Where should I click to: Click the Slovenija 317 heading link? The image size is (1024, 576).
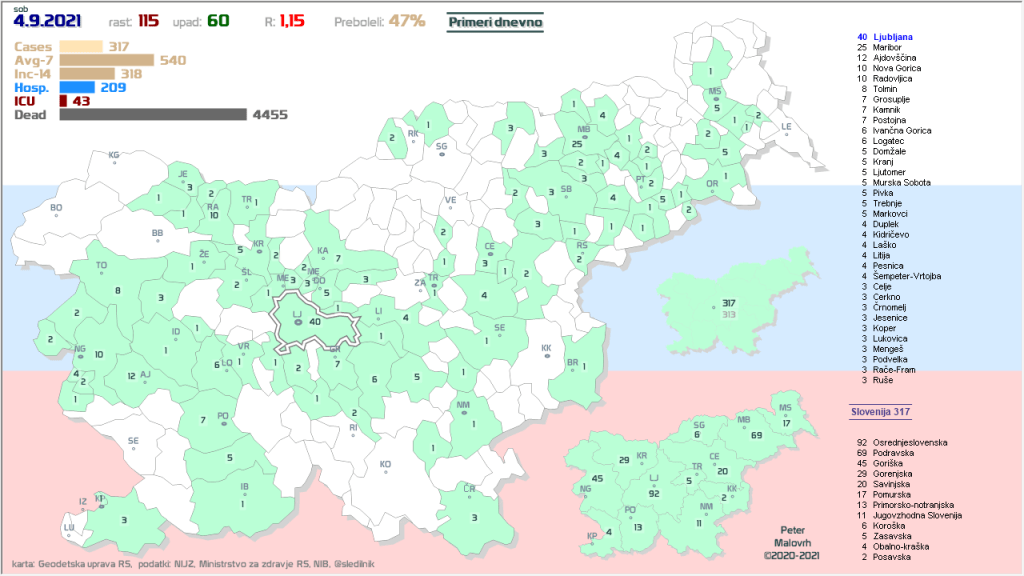point(880,412)
